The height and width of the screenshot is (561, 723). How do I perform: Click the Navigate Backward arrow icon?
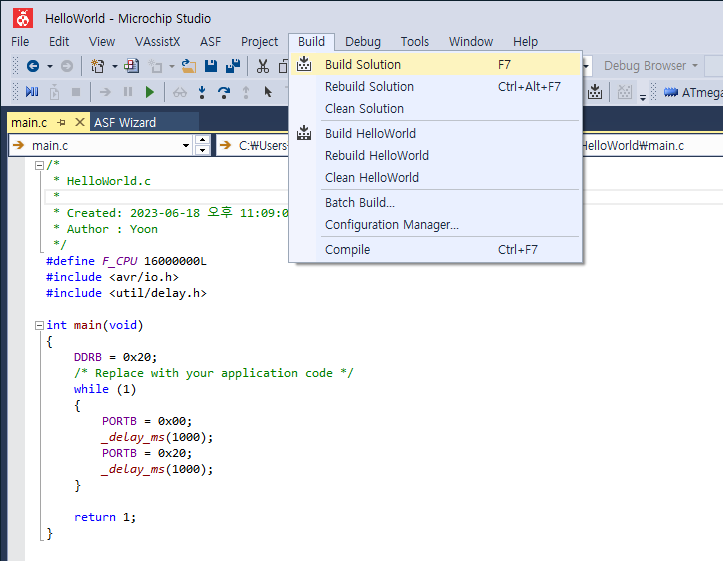[x=33, y=66]
